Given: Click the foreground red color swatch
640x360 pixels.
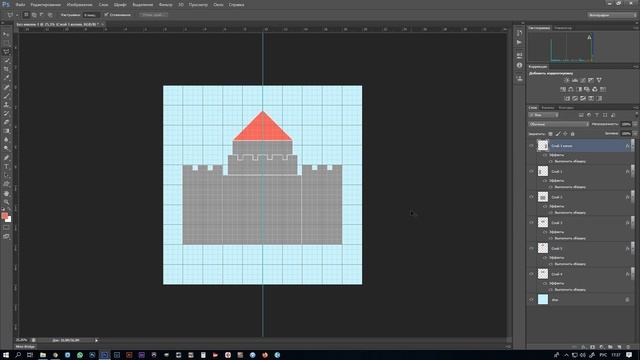Looking at the screenshot, I should coord(4,216).
